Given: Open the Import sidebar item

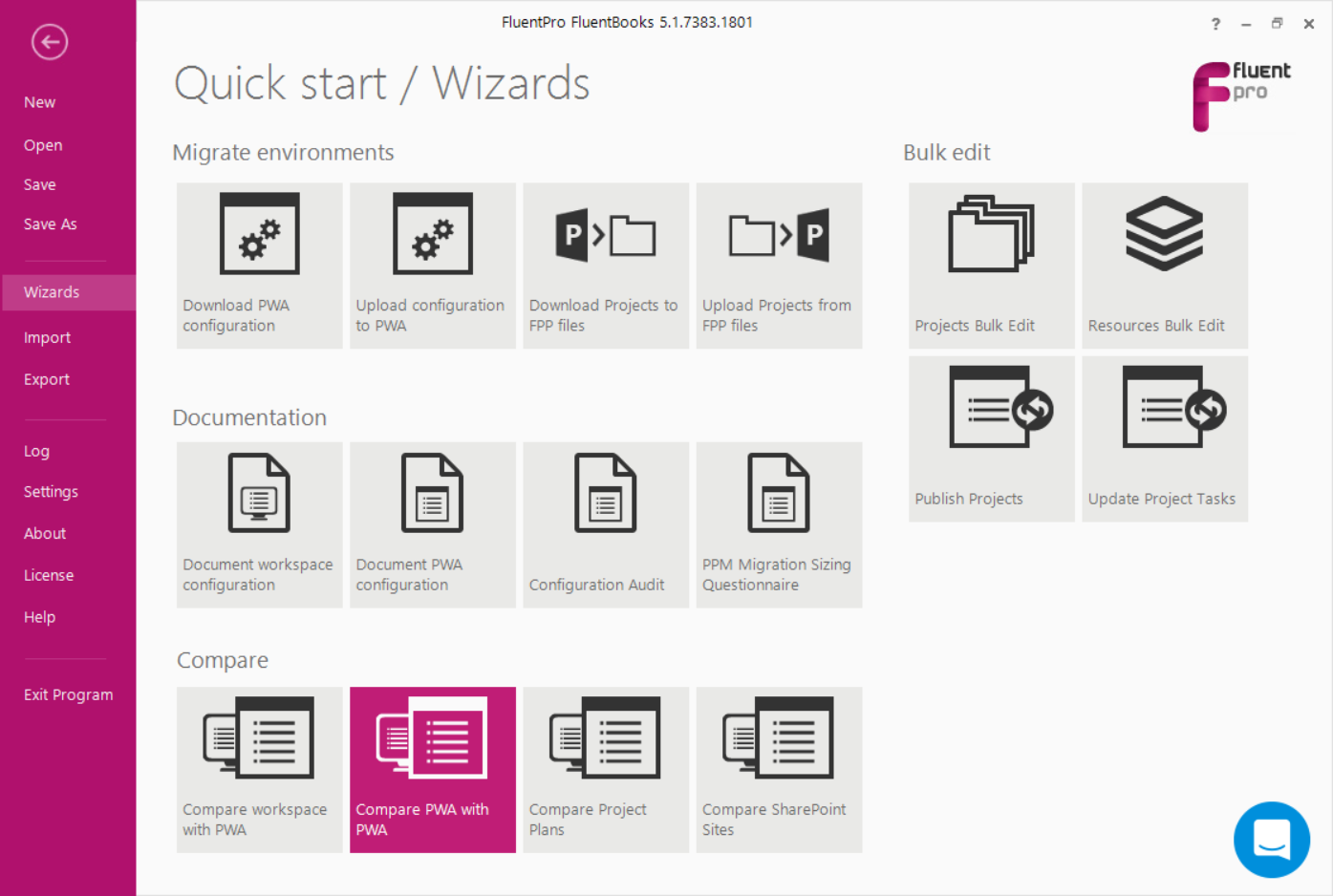Looking at the screenshot, I should click(47, 337).
